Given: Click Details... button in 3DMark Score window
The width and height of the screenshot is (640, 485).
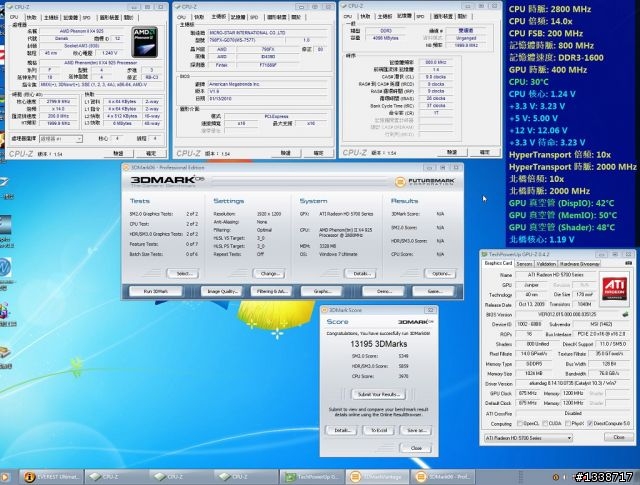Looking at the screenshot, I should pyautogui.click(x=341, y=430).
